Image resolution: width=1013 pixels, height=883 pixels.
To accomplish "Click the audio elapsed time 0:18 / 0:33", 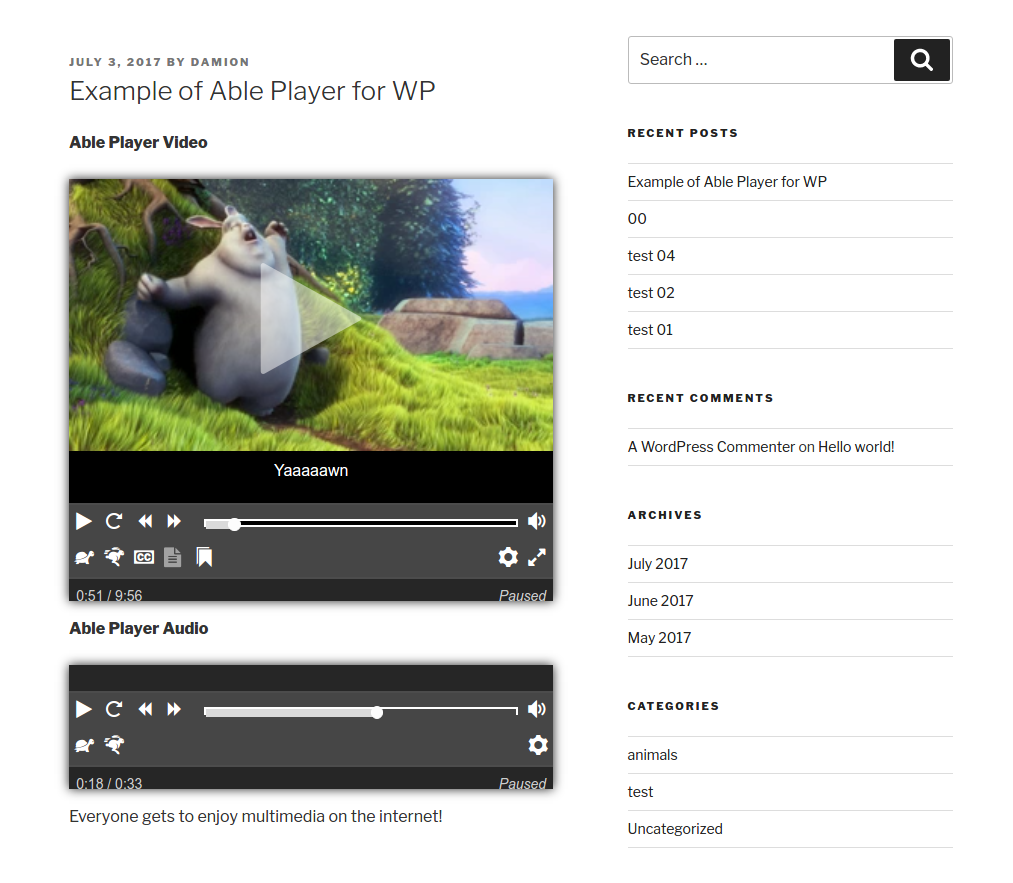I will tap(109, 783).
